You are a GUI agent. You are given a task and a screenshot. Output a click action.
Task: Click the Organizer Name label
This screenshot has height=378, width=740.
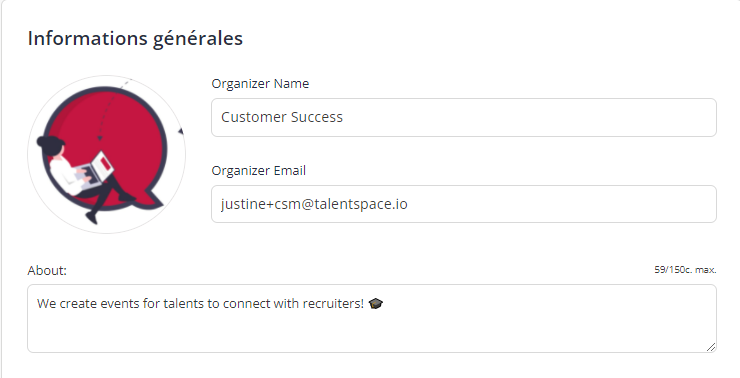pyautogui.click(x=260, y=84)
